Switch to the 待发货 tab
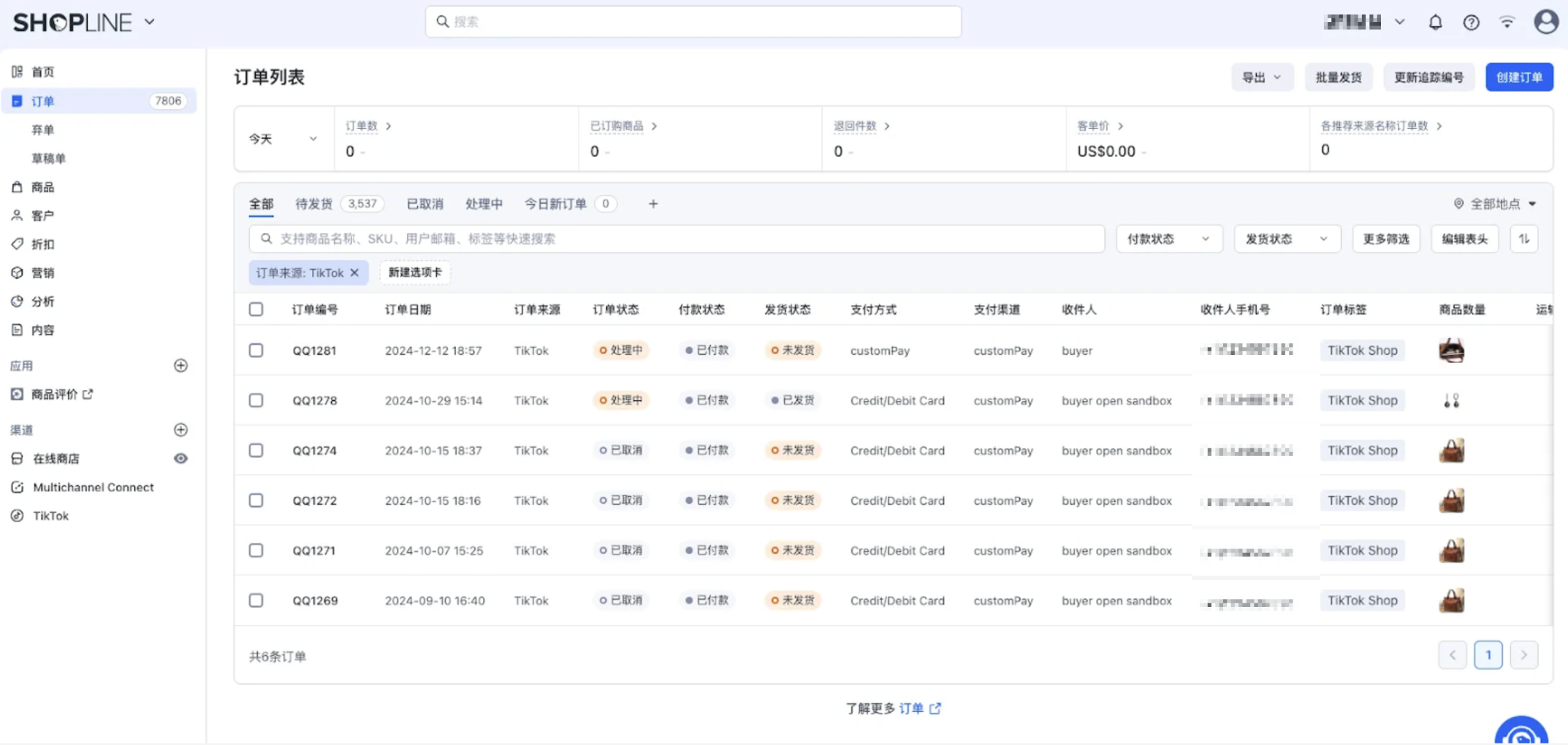 [314, 204]
